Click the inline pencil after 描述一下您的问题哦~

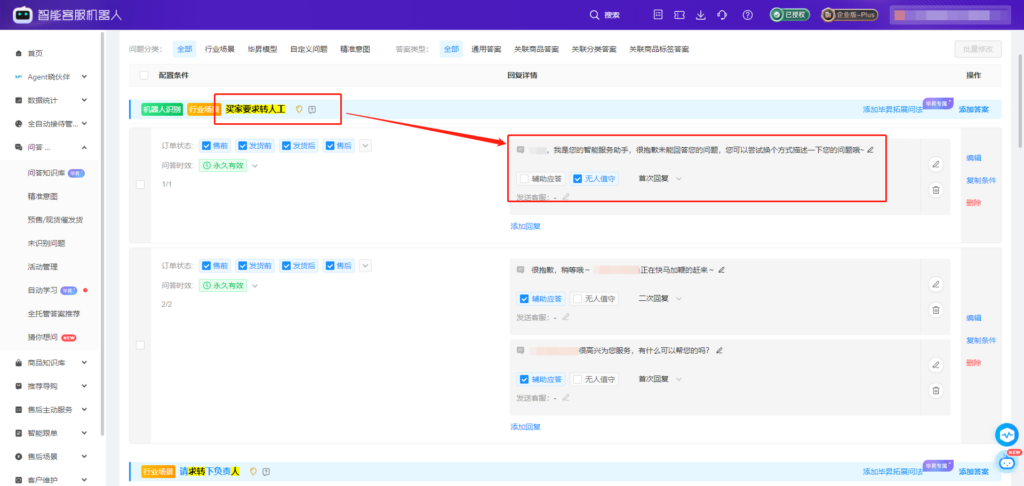click(x=871, y=150)
